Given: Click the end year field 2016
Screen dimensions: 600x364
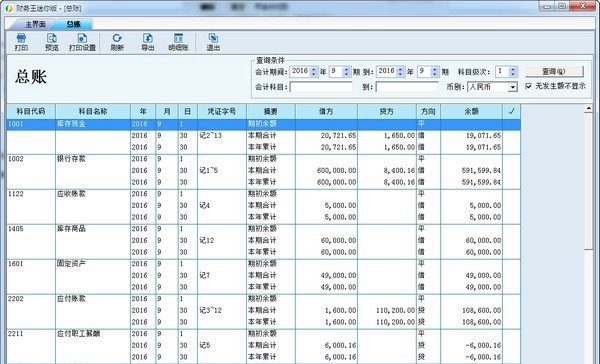Looking at the screenshot, I should 386,72.
